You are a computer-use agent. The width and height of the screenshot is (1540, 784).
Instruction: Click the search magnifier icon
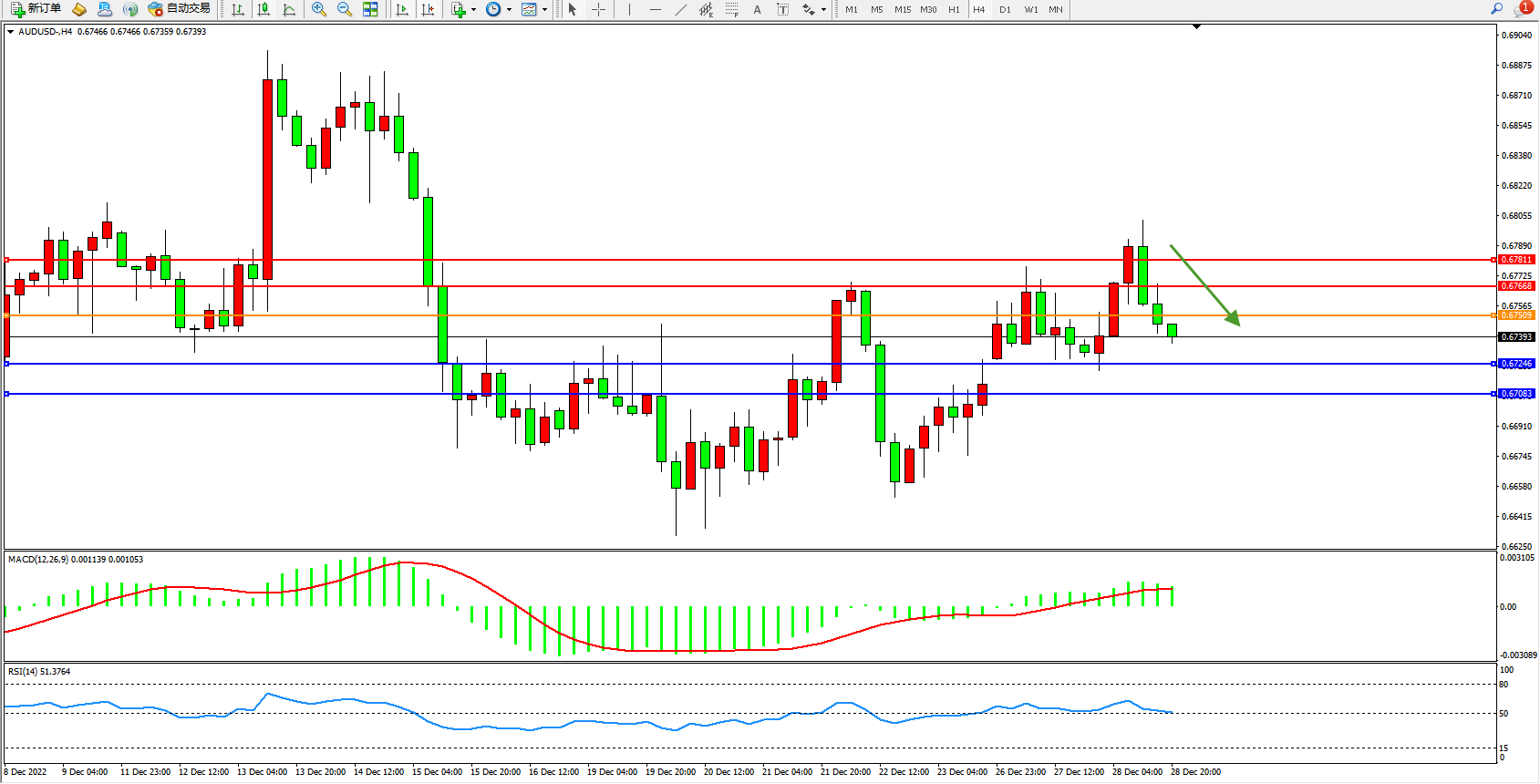pyautogui.click(x=1496, y=9)
